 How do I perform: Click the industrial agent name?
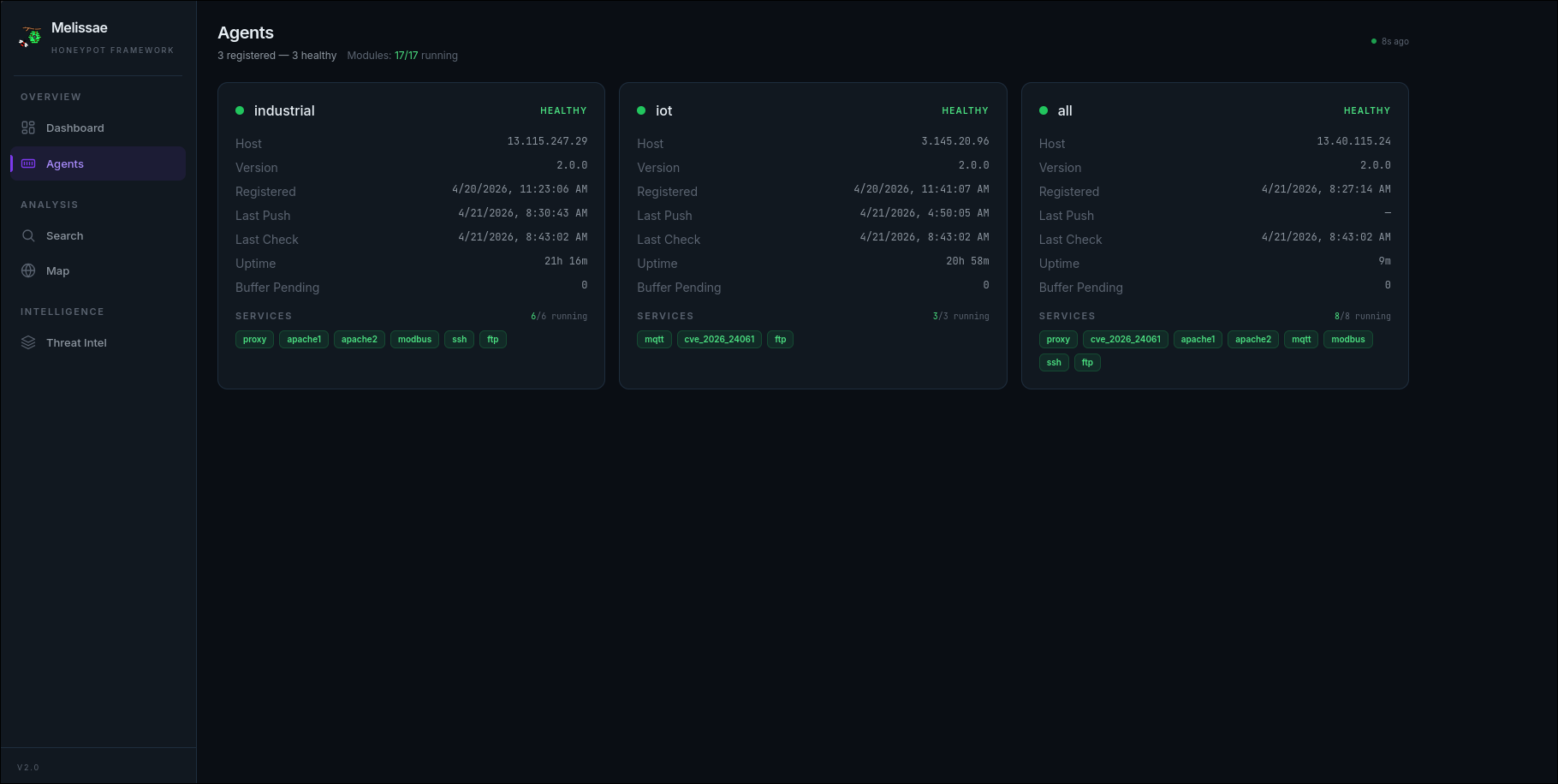284,110
